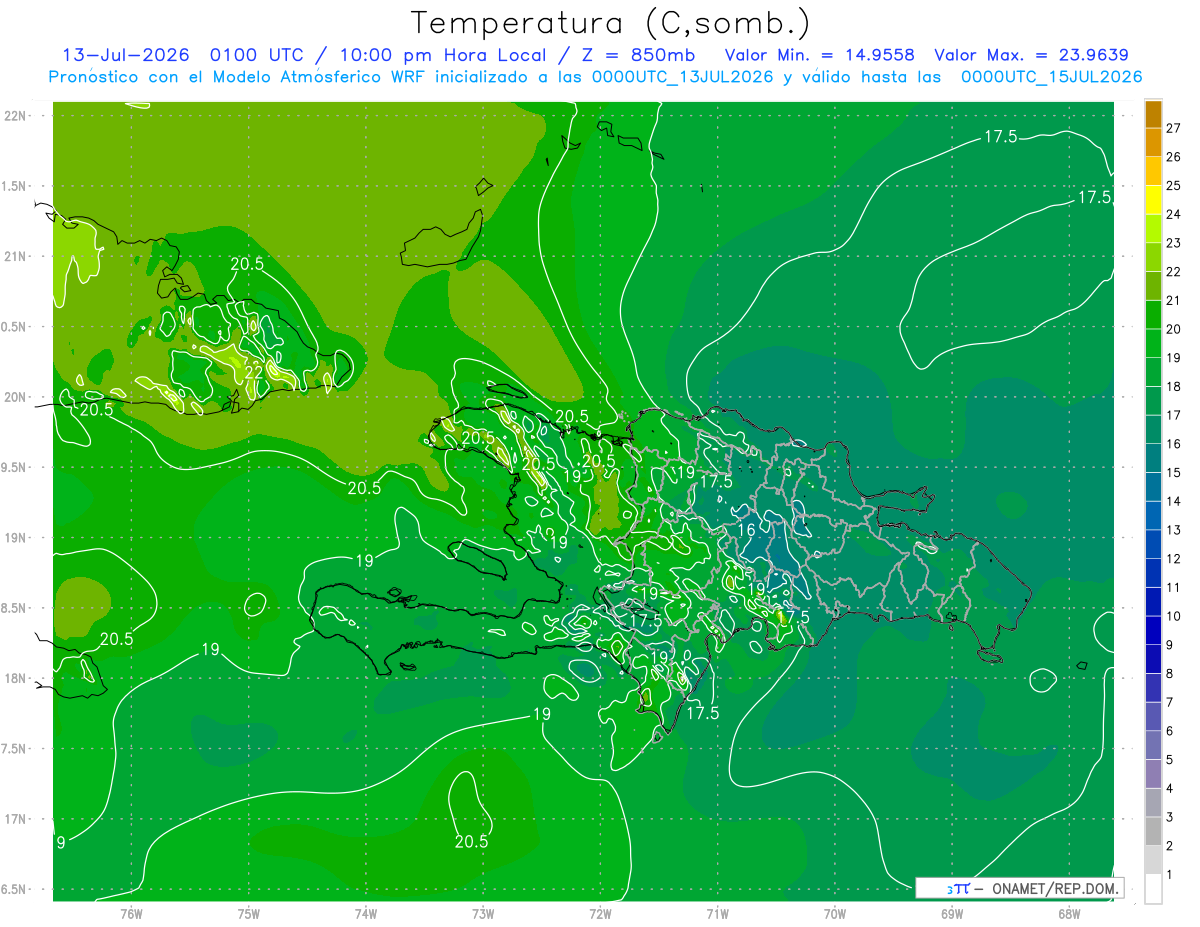Click the '15' value on the color legend
This screenshot has width=1200, height=927.
tap(1174, 473)
